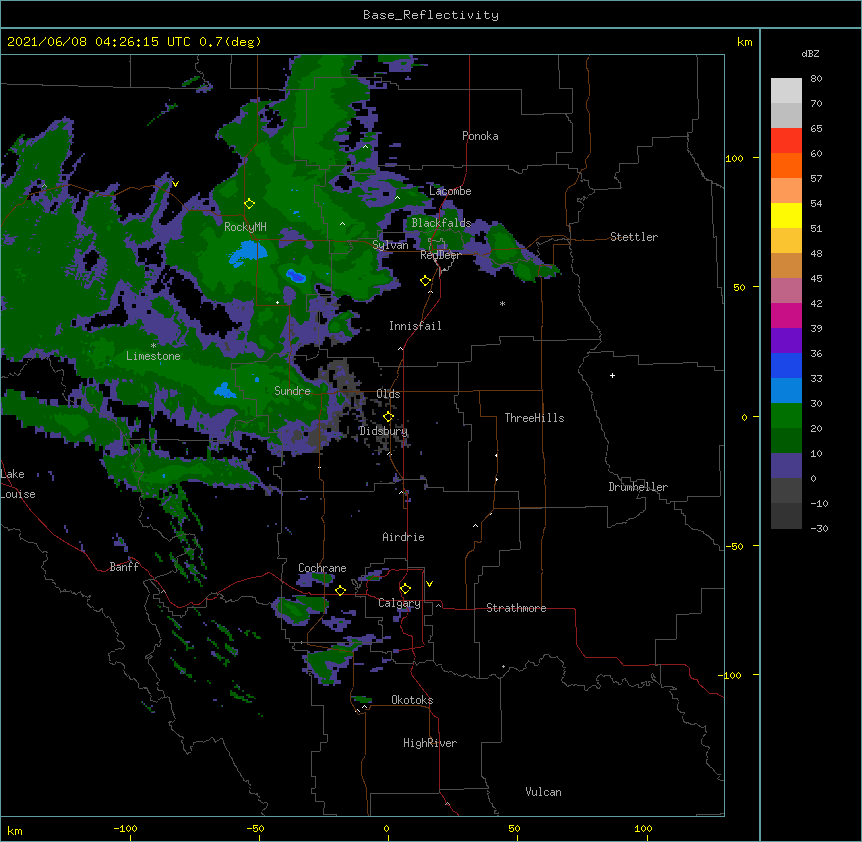Click the Vulcan town label
The width and height of the screenshot is (862, 842).
pos(543,792)
